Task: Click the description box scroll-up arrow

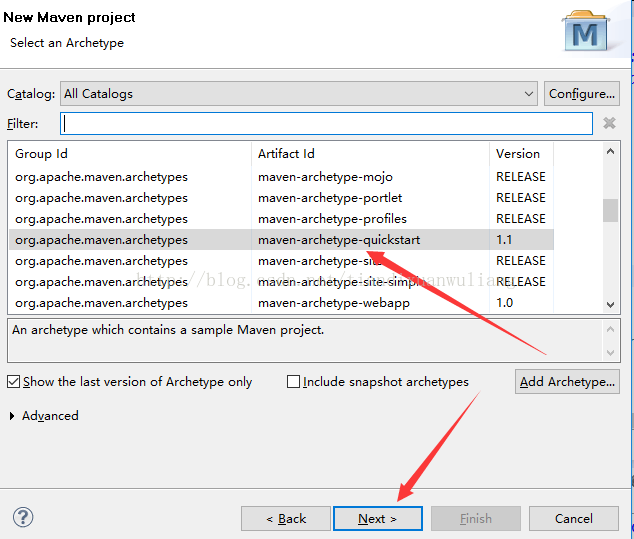Action: [611, 329]
